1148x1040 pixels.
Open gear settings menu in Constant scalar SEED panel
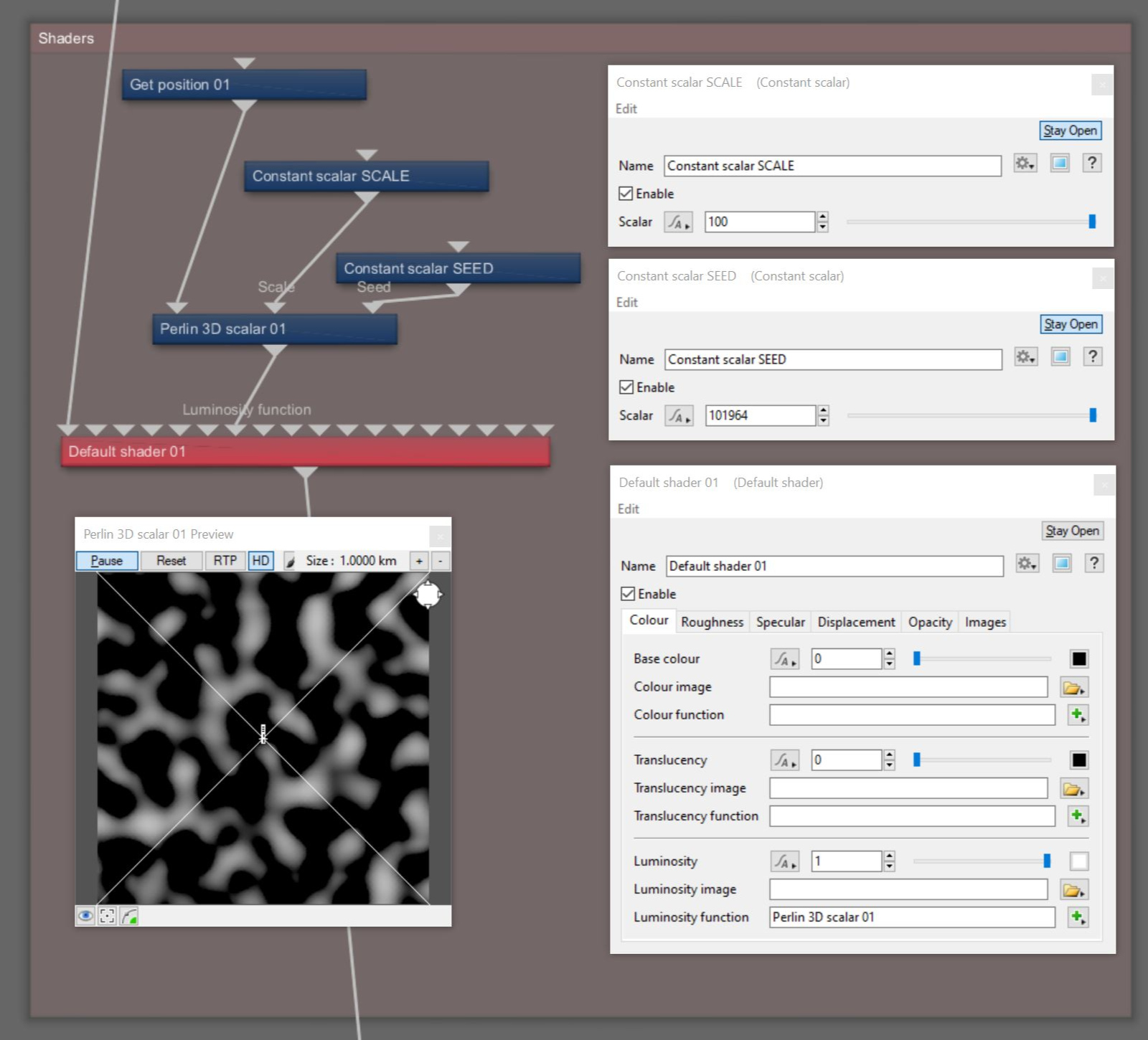coord(1025,357)
